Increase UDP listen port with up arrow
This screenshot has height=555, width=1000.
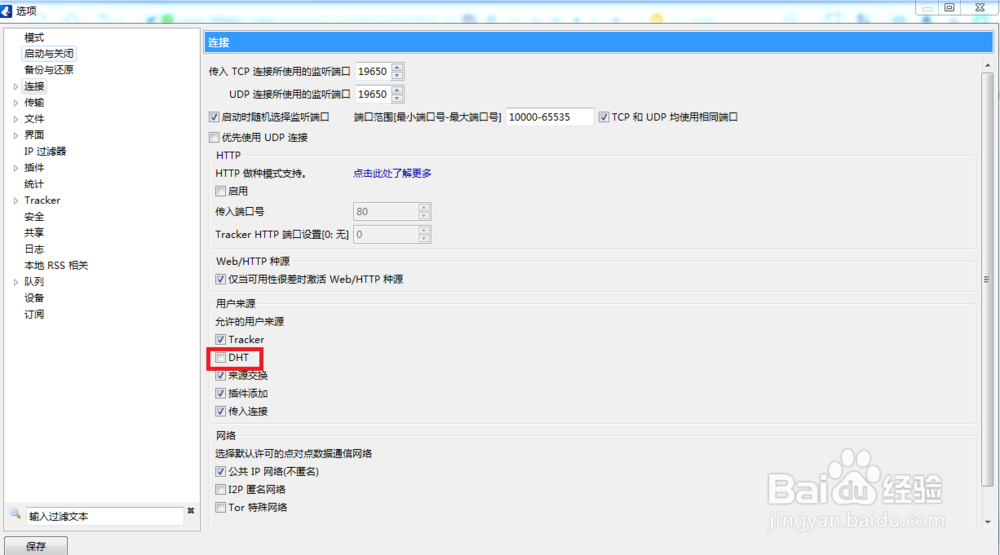pyautogui.click(x=397, y=91)
